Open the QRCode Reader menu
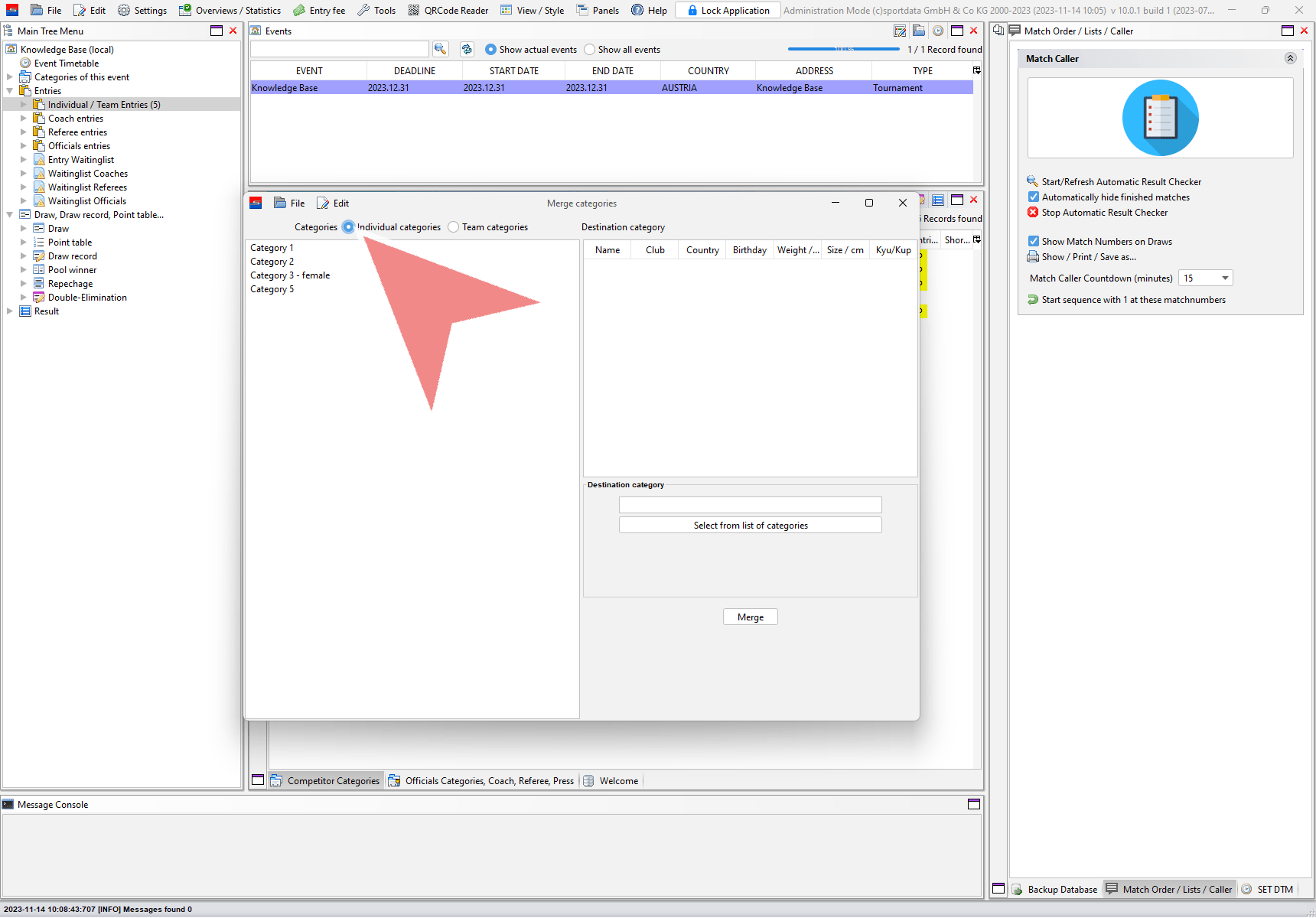 448,11
